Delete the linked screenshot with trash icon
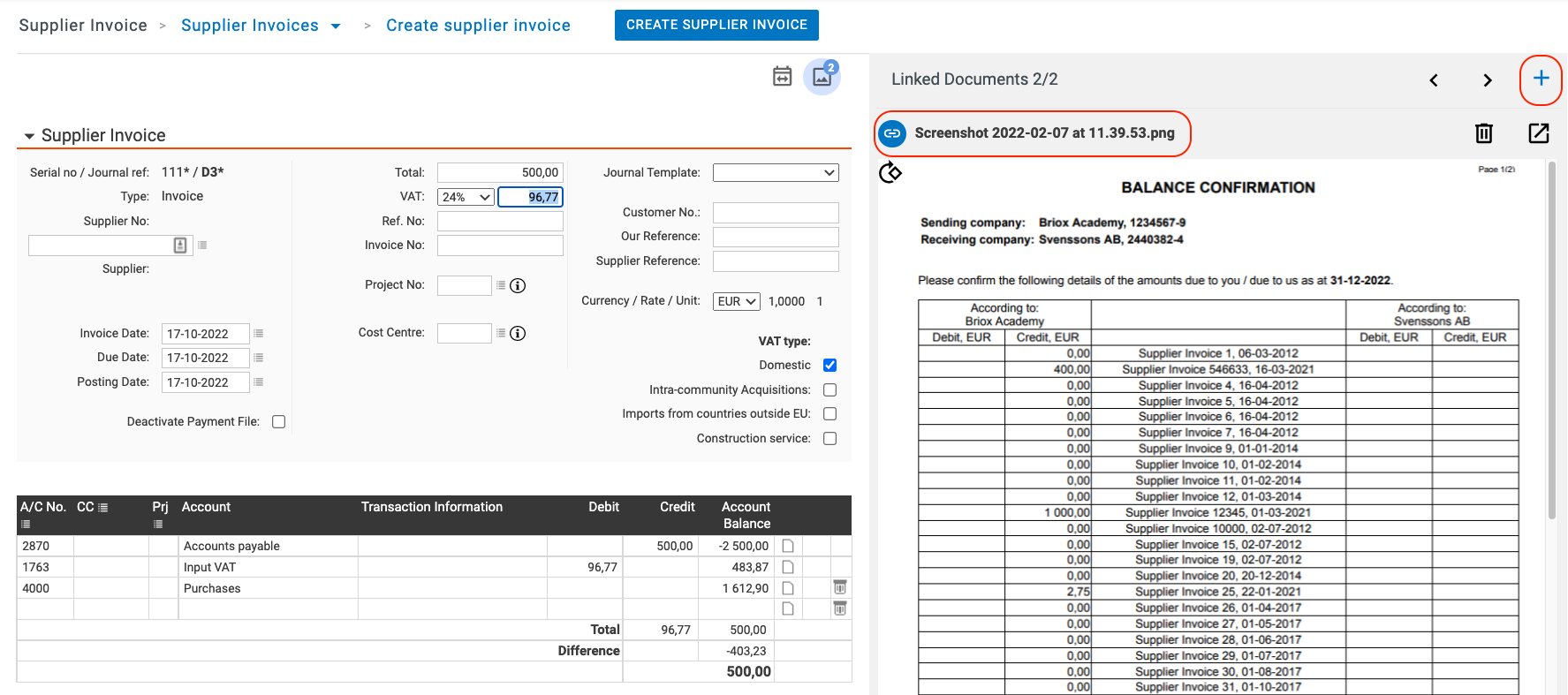The image size is (1568, 695). (1484, 133)
